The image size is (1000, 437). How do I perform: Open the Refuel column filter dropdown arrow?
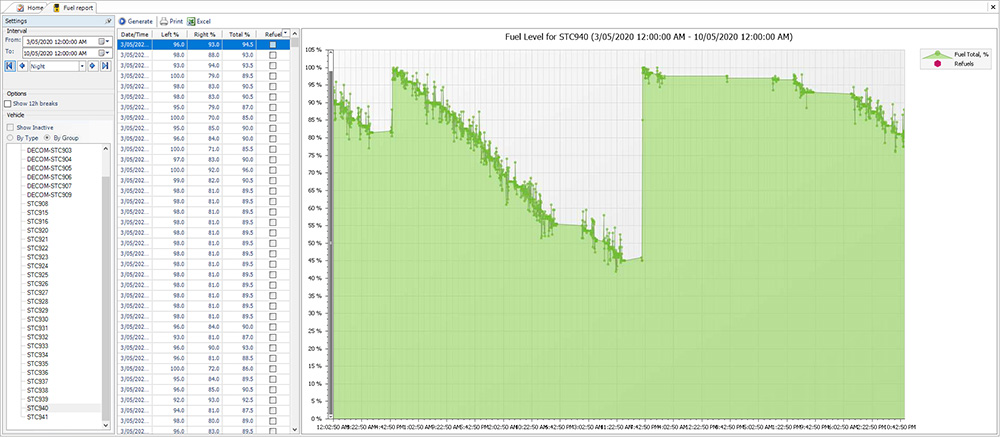(286, 32)
